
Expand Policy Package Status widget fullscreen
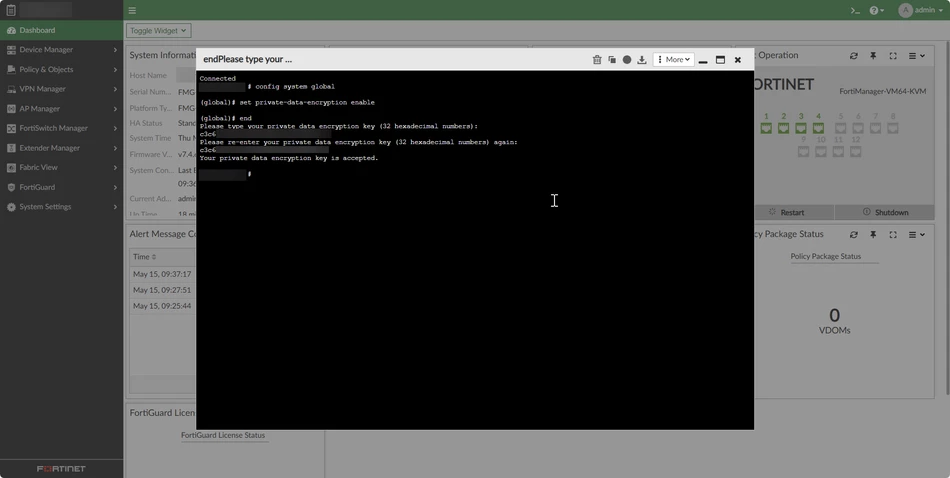click(892, 234)
